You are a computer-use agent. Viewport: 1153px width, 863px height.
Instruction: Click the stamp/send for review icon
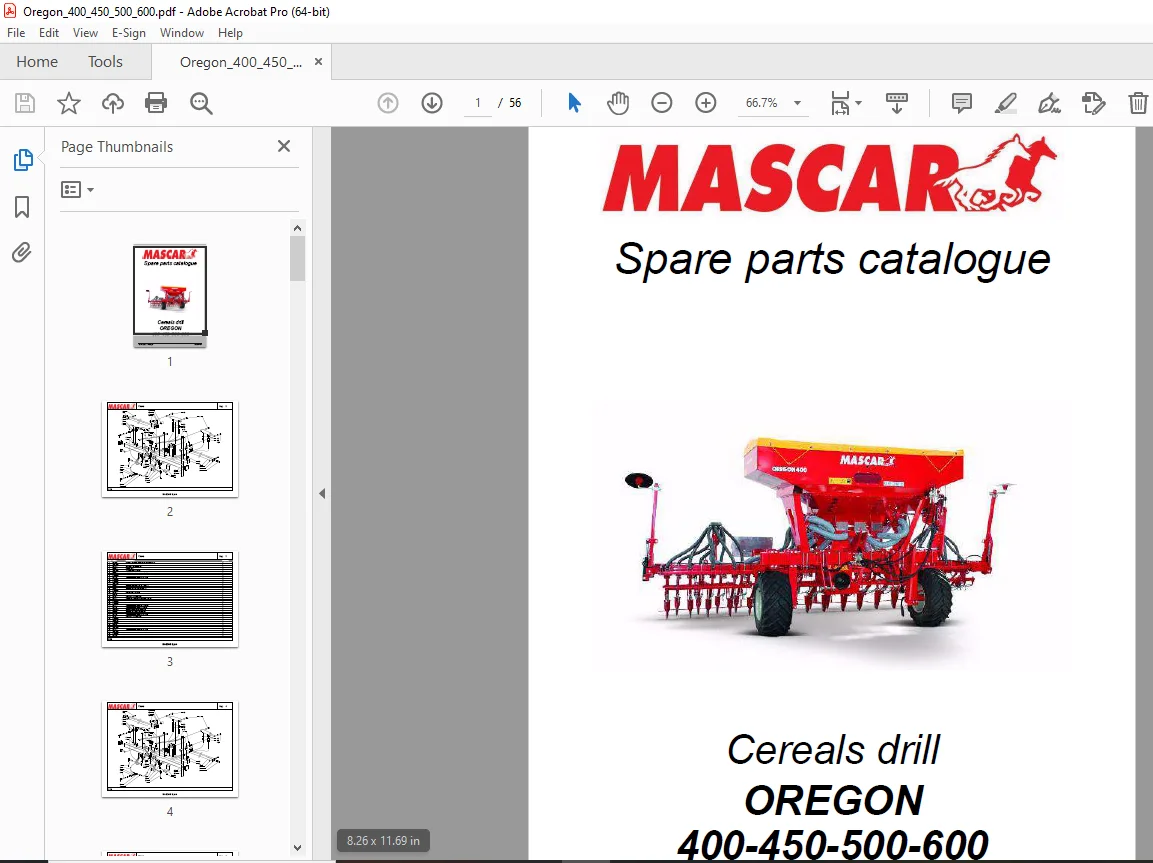point(1093,103)
